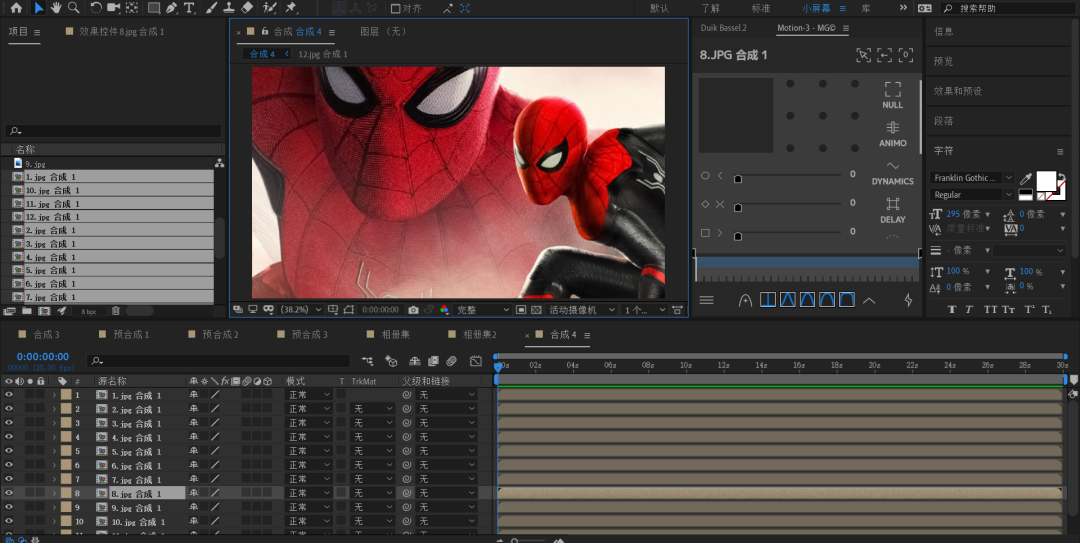The width and height of the screenshot is (1080, 543).
Task: Click the Home icon in the toolbar
Action: [x=16, y=8]
